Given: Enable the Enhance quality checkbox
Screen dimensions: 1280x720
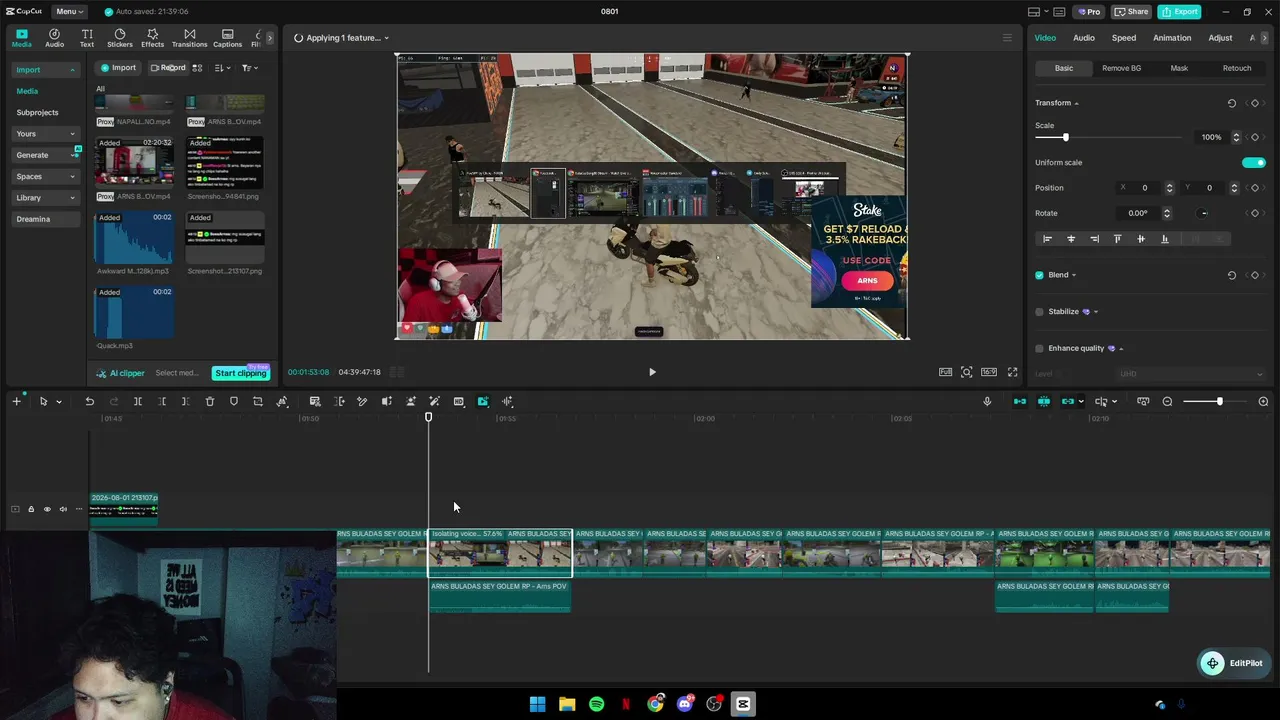Looking at the screenshot, I should 1039,349.
